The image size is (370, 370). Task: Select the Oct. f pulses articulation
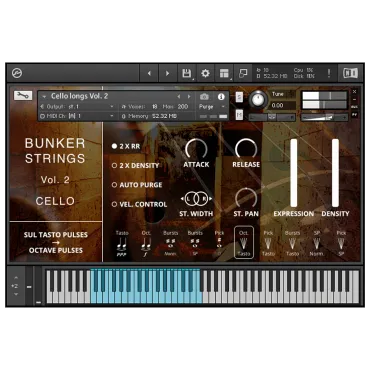coord(146,243)
